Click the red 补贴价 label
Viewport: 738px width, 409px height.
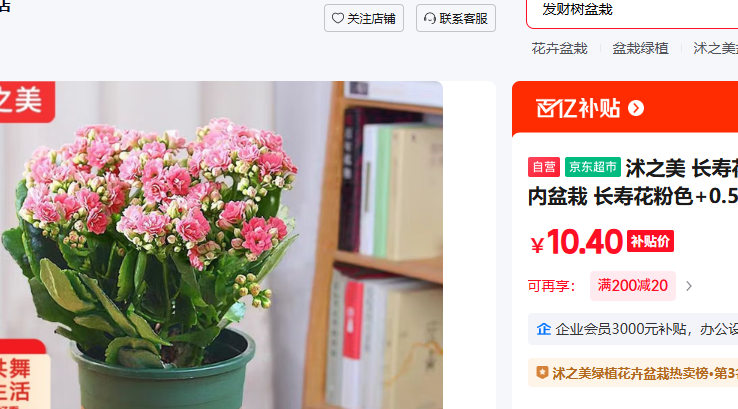tap(650, 241)
